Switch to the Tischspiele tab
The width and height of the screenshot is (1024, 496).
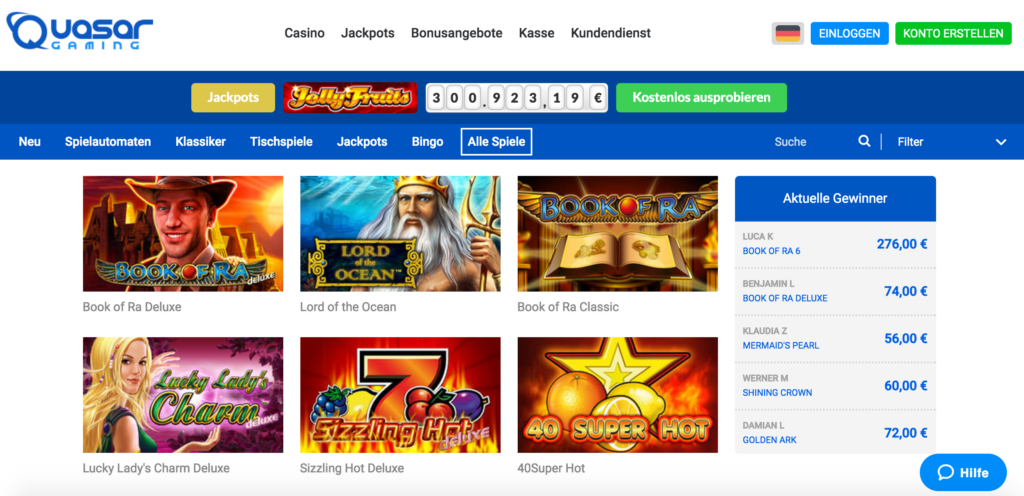pos(281,142)
